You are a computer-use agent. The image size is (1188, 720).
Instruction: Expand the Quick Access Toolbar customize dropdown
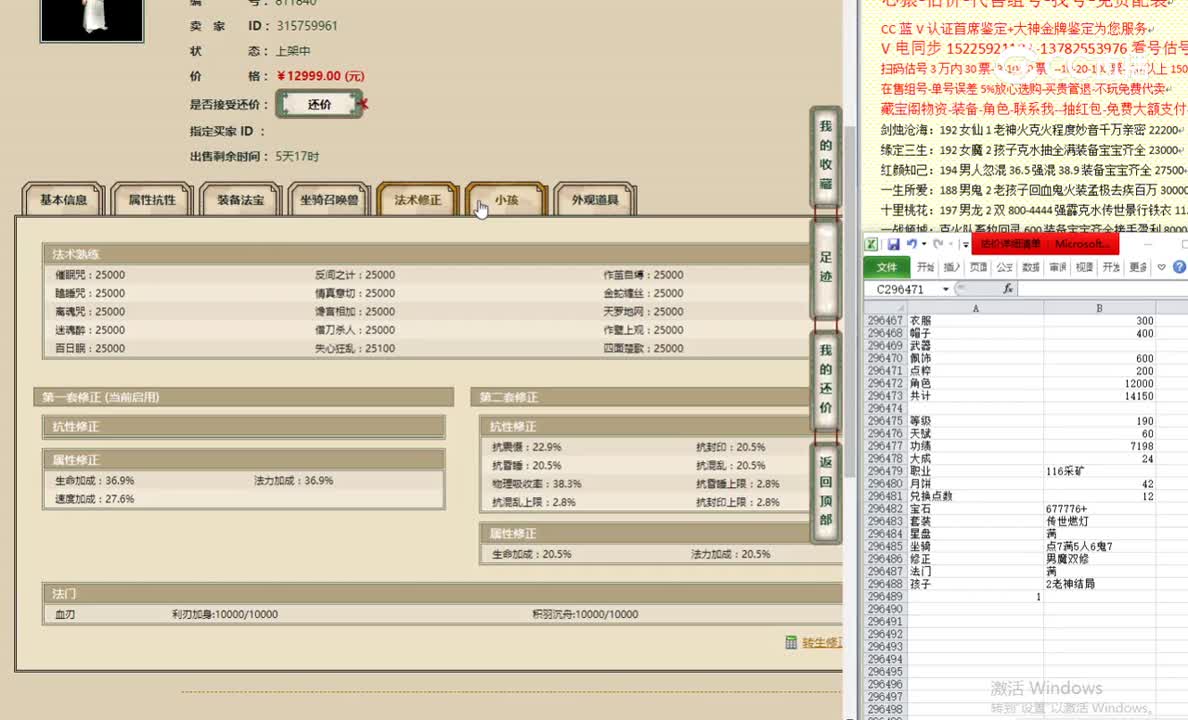965,244
